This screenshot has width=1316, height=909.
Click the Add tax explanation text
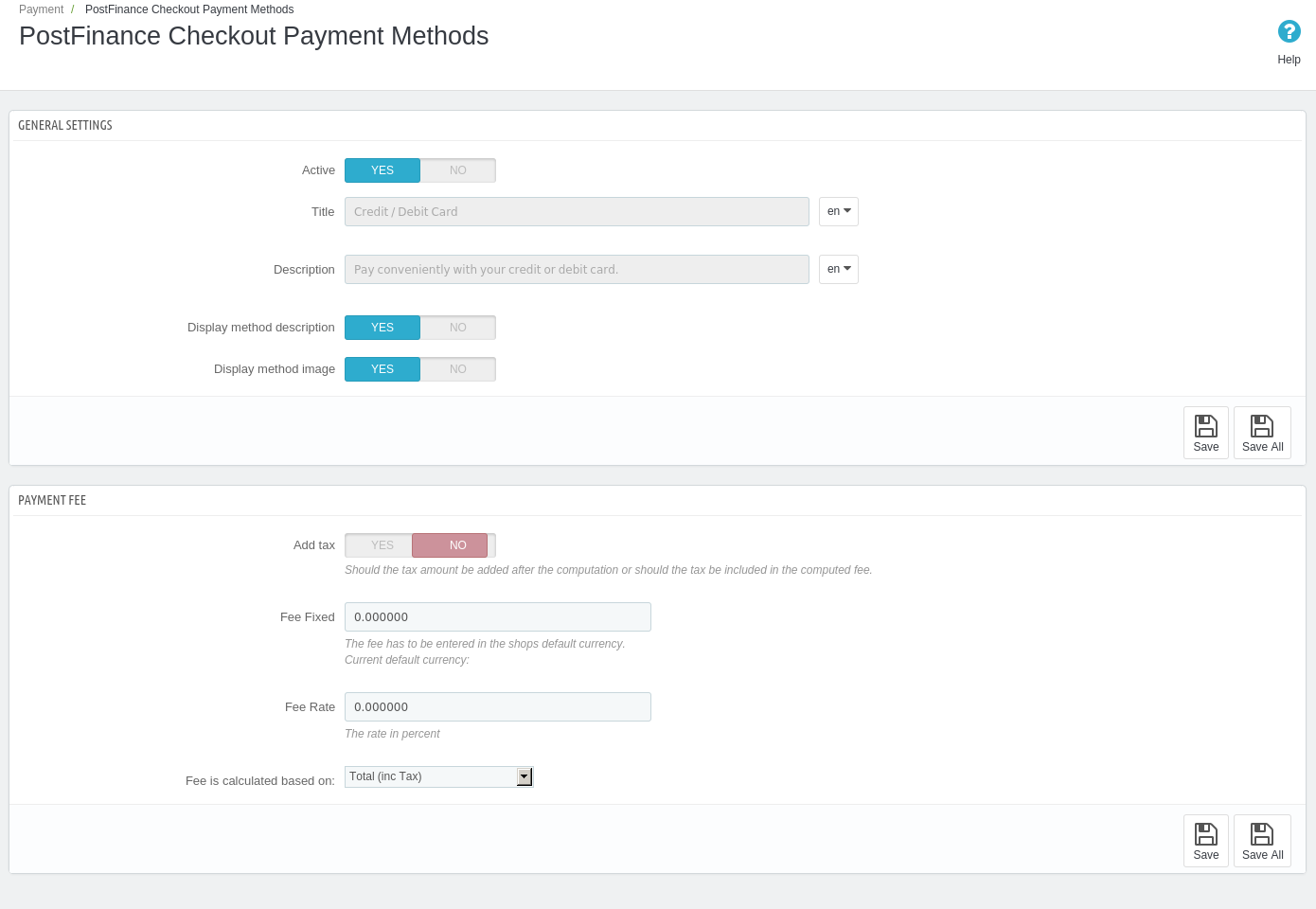pyautogui.click(x=609, y=570)
